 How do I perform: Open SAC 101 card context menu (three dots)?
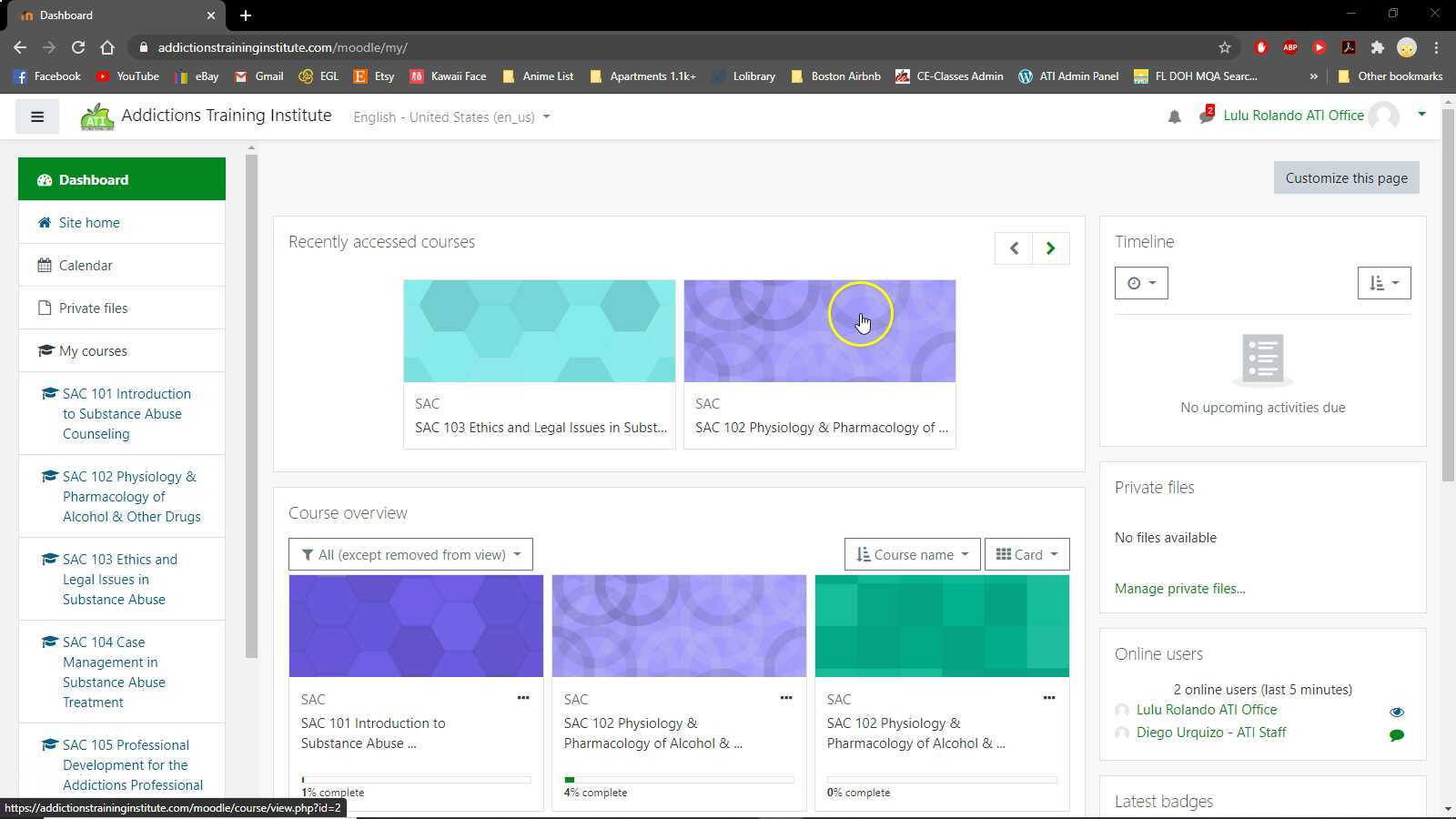tap(523, 697)
